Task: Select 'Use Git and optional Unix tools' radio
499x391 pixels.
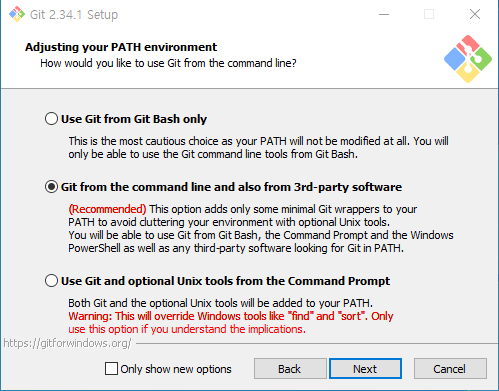Action: 51,281
